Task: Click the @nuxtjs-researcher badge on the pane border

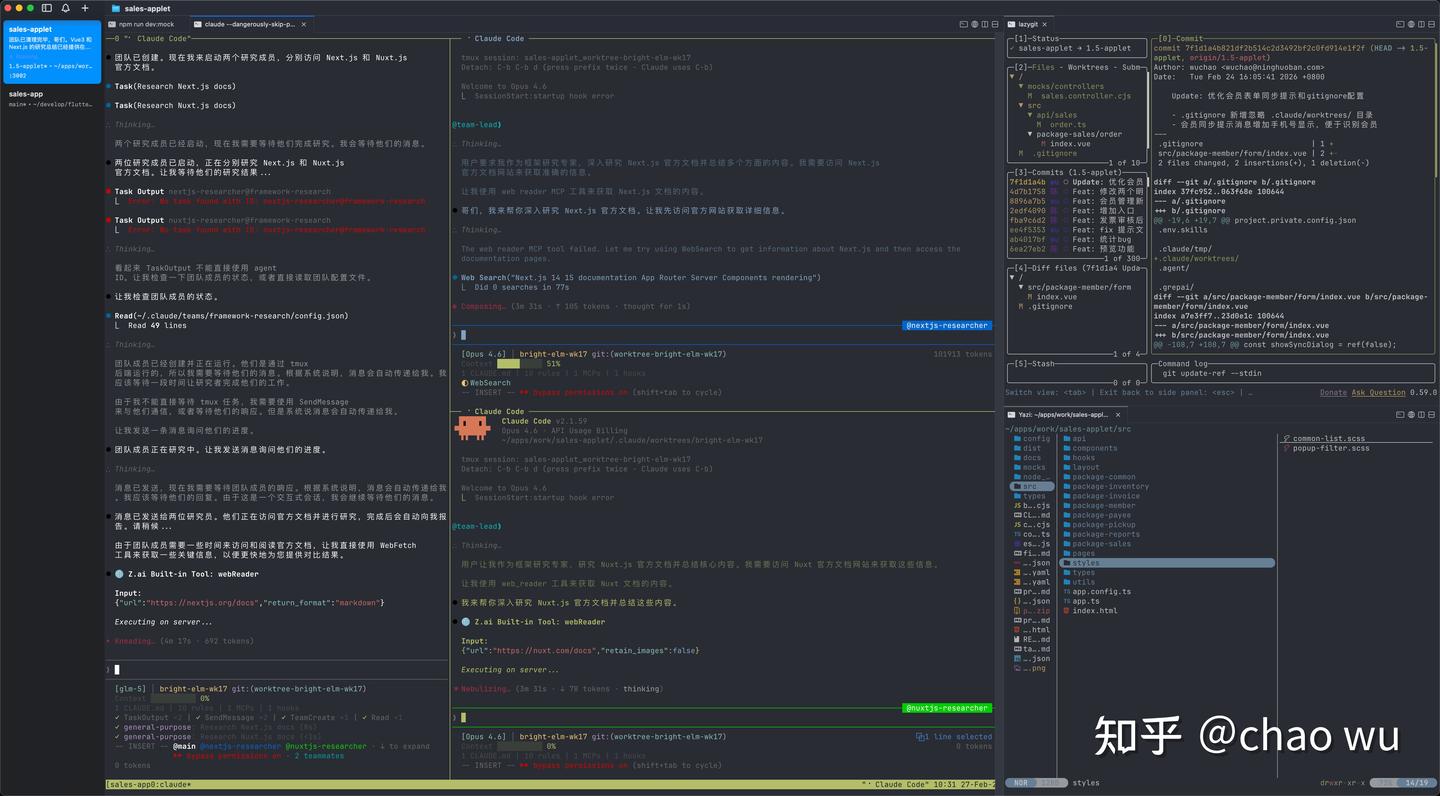Action: tap(947, 708)
